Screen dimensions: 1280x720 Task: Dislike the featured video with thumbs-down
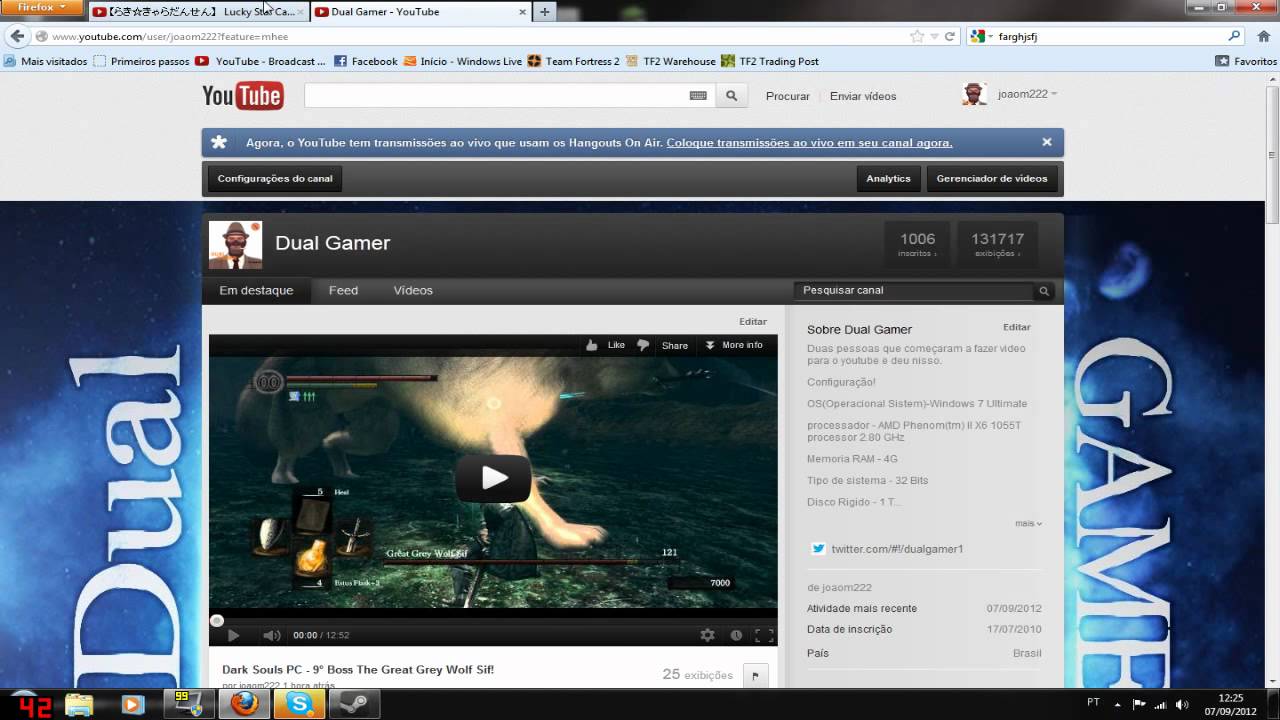pos(643,345)
